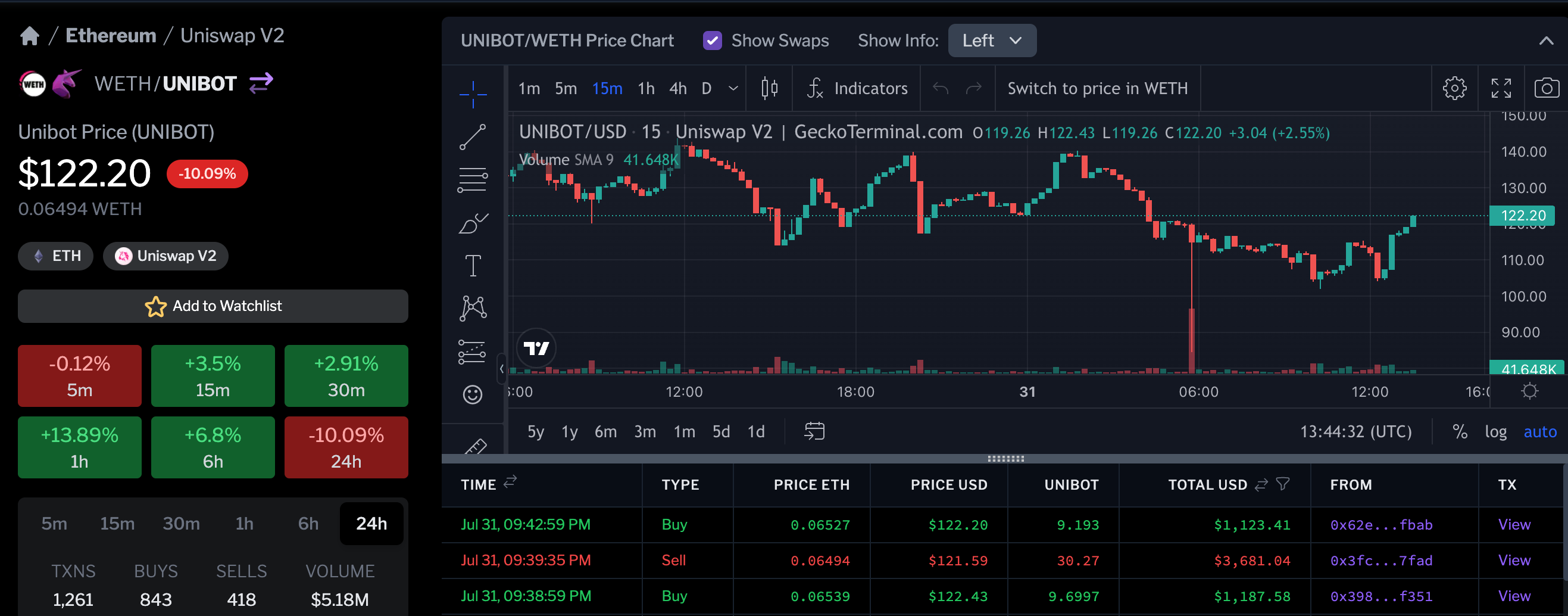
Task: Swap the WETH/UNIBOT pair direction
Action: click(x=261, y=83)
